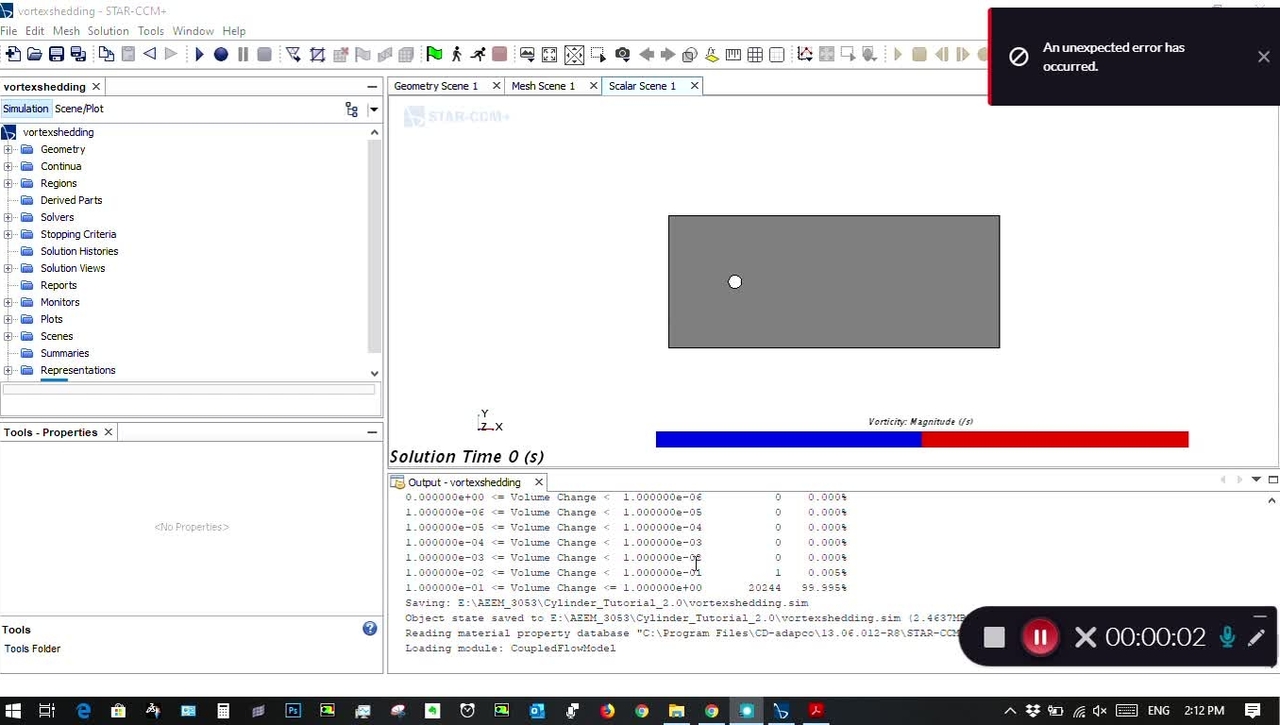
Task: Switch to Mesh Scene 1 tab
Action: tap(543, 86)
